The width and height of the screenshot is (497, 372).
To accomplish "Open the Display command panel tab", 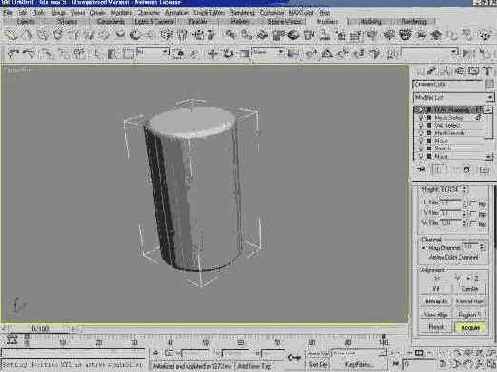I will (x=473, y=71).
